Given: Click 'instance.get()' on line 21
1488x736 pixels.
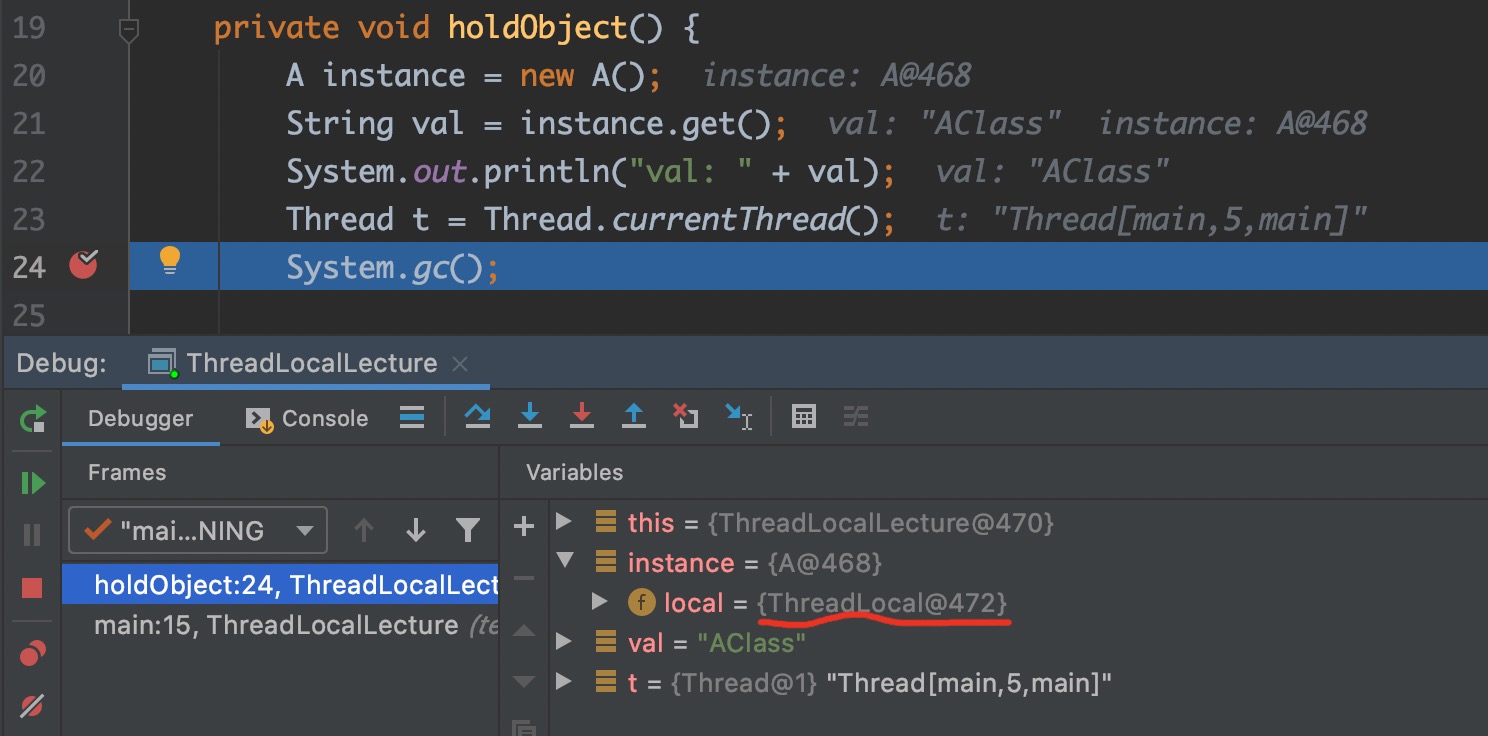Looking at the screenshot, I should pyautogui.click(x=646, y=123).
